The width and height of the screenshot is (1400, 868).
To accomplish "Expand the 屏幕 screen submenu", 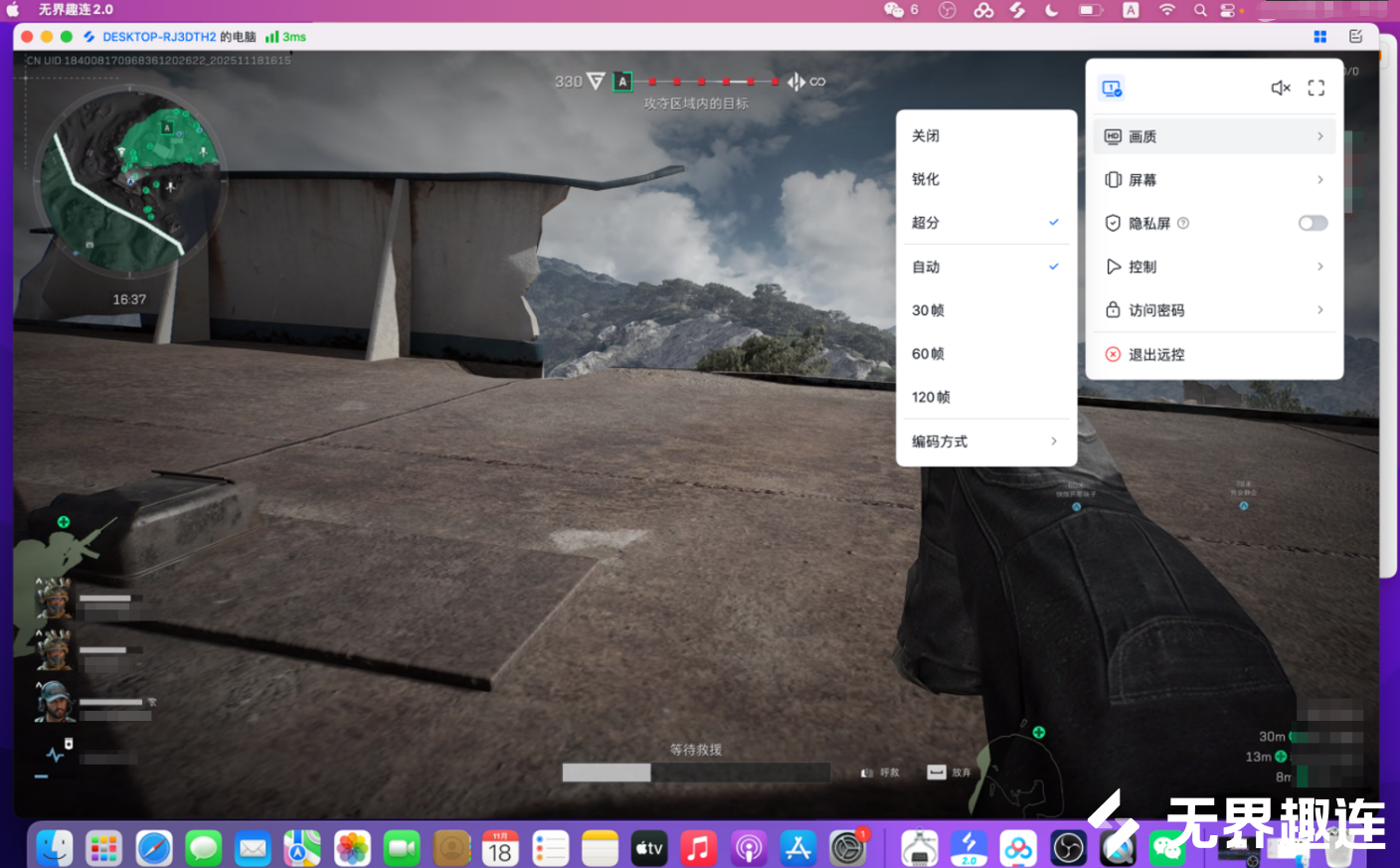I will [1214, 180].
